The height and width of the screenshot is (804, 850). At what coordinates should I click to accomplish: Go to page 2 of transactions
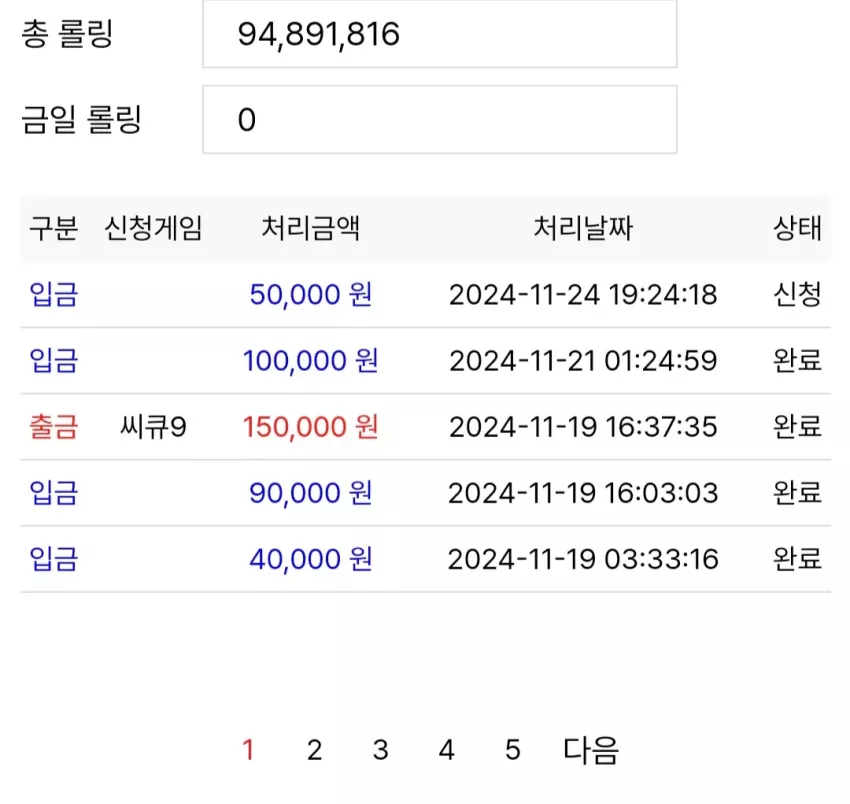click(x=314, y=750)
